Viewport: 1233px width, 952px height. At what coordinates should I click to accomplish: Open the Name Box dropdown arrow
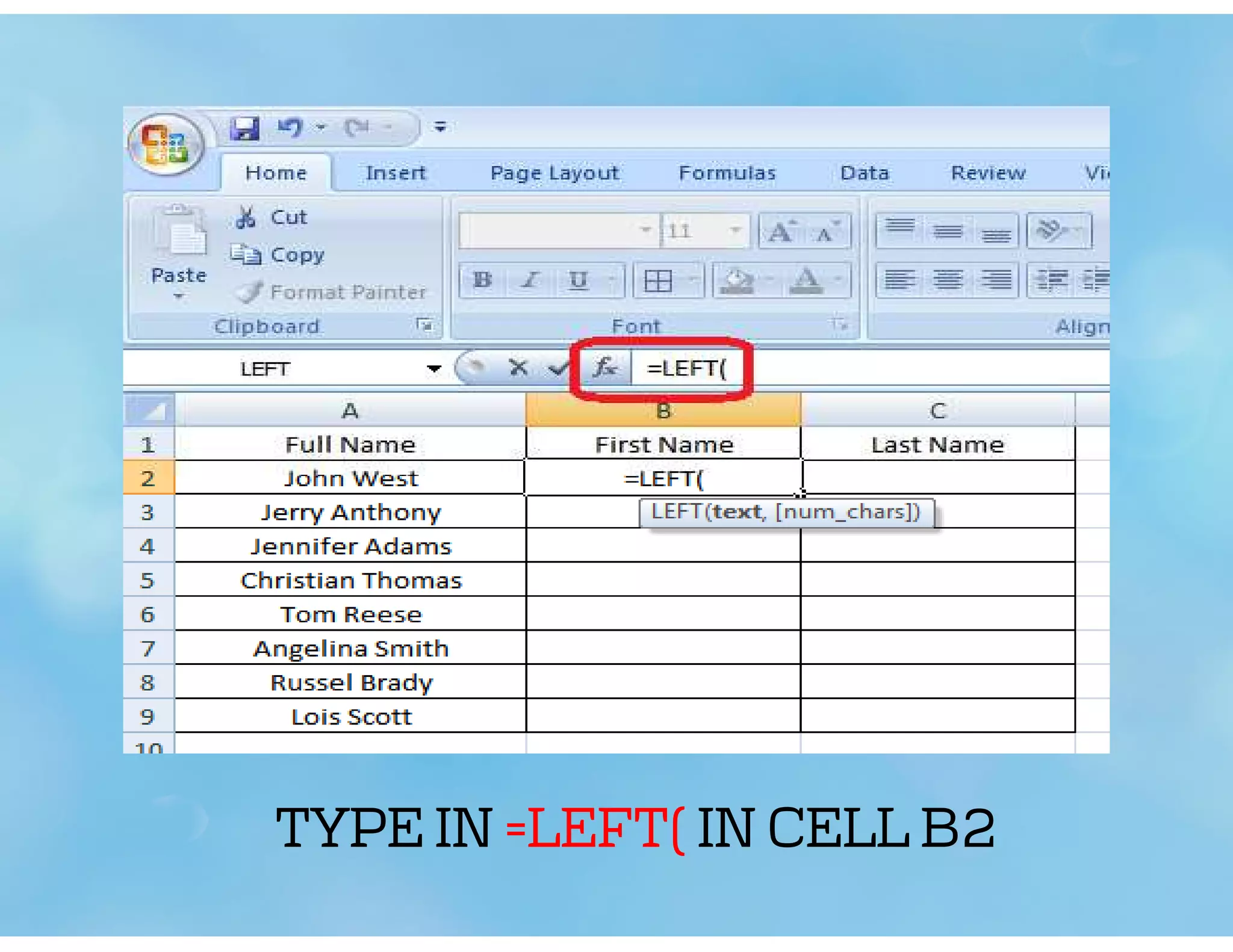coord(433,368)
